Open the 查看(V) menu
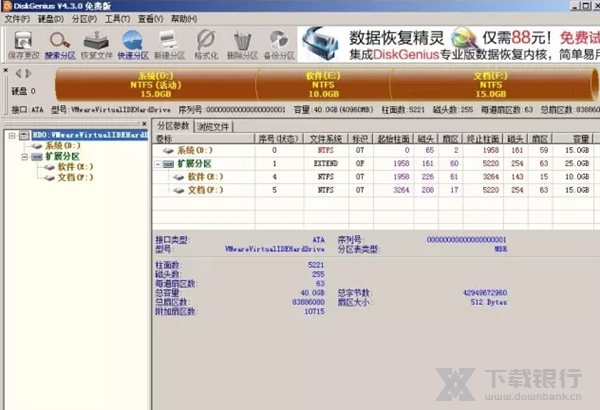The width and height of the screenshot is (600, 410). [150, 19]
